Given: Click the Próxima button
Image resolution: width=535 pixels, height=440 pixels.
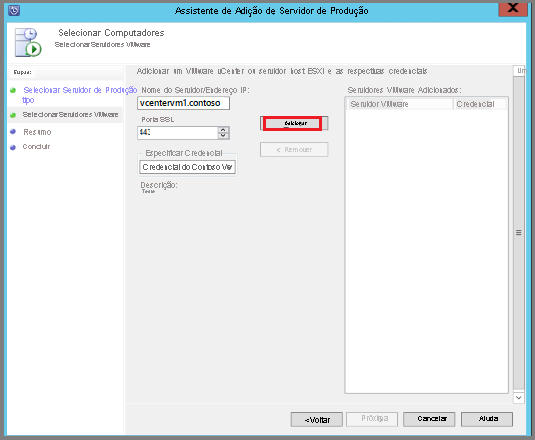Looking at the screenshot, I should pyautogui.click(x=372, y=419).
